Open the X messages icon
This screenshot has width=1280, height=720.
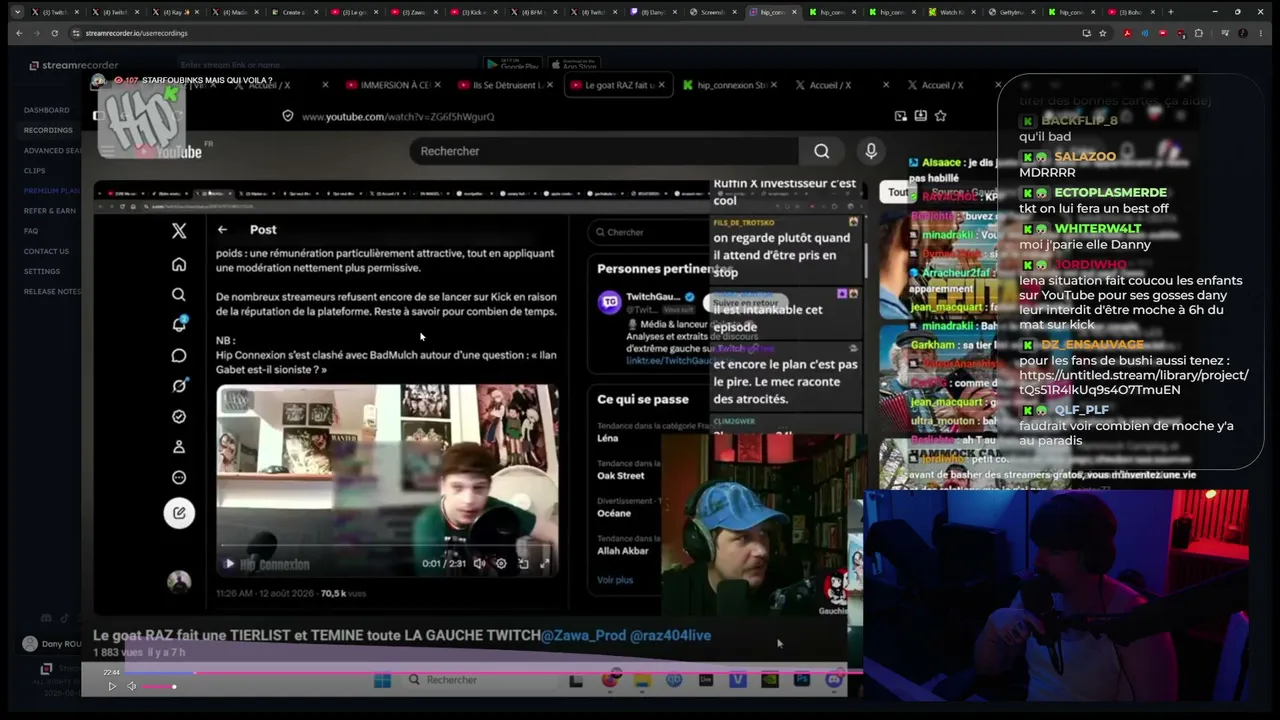(x=179, y=355)
